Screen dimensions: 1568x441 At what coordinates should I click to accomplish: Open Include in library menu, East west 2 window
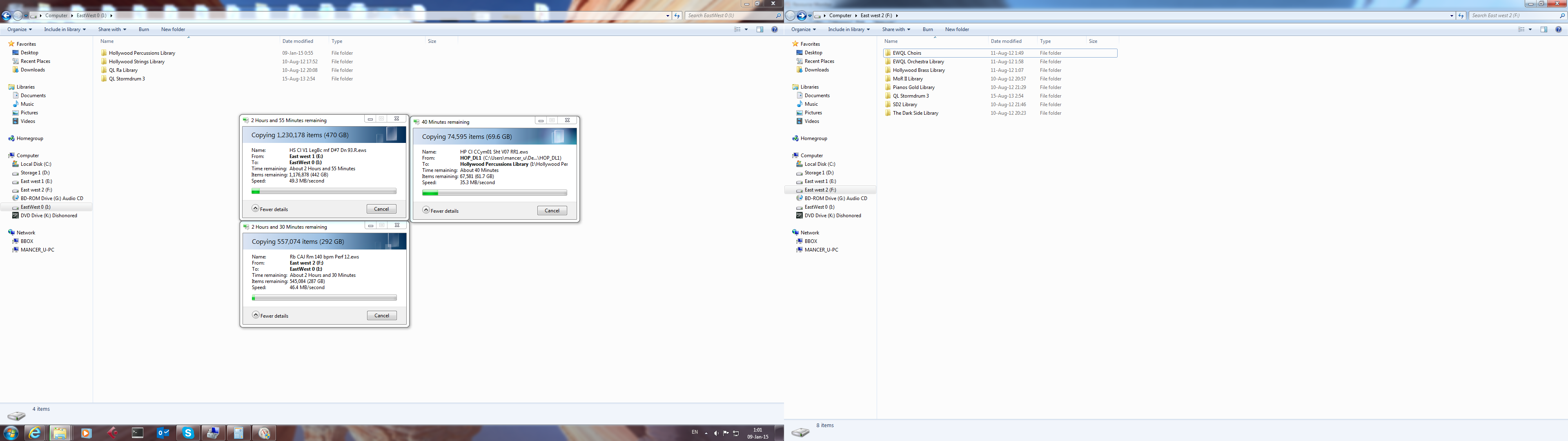[849, 29]
